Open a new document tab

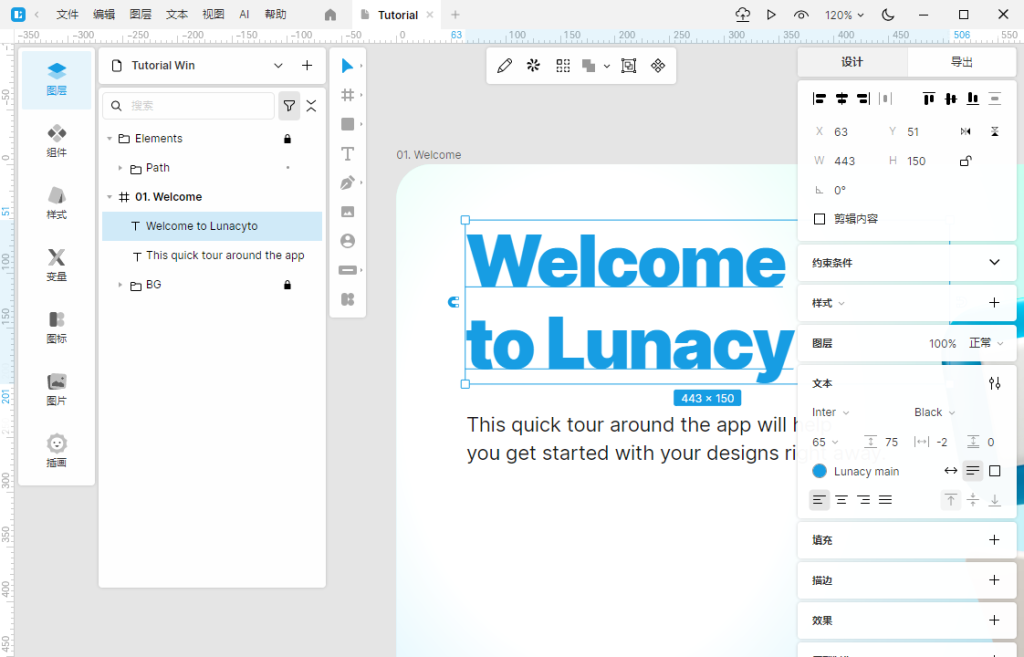coord(455,14)
